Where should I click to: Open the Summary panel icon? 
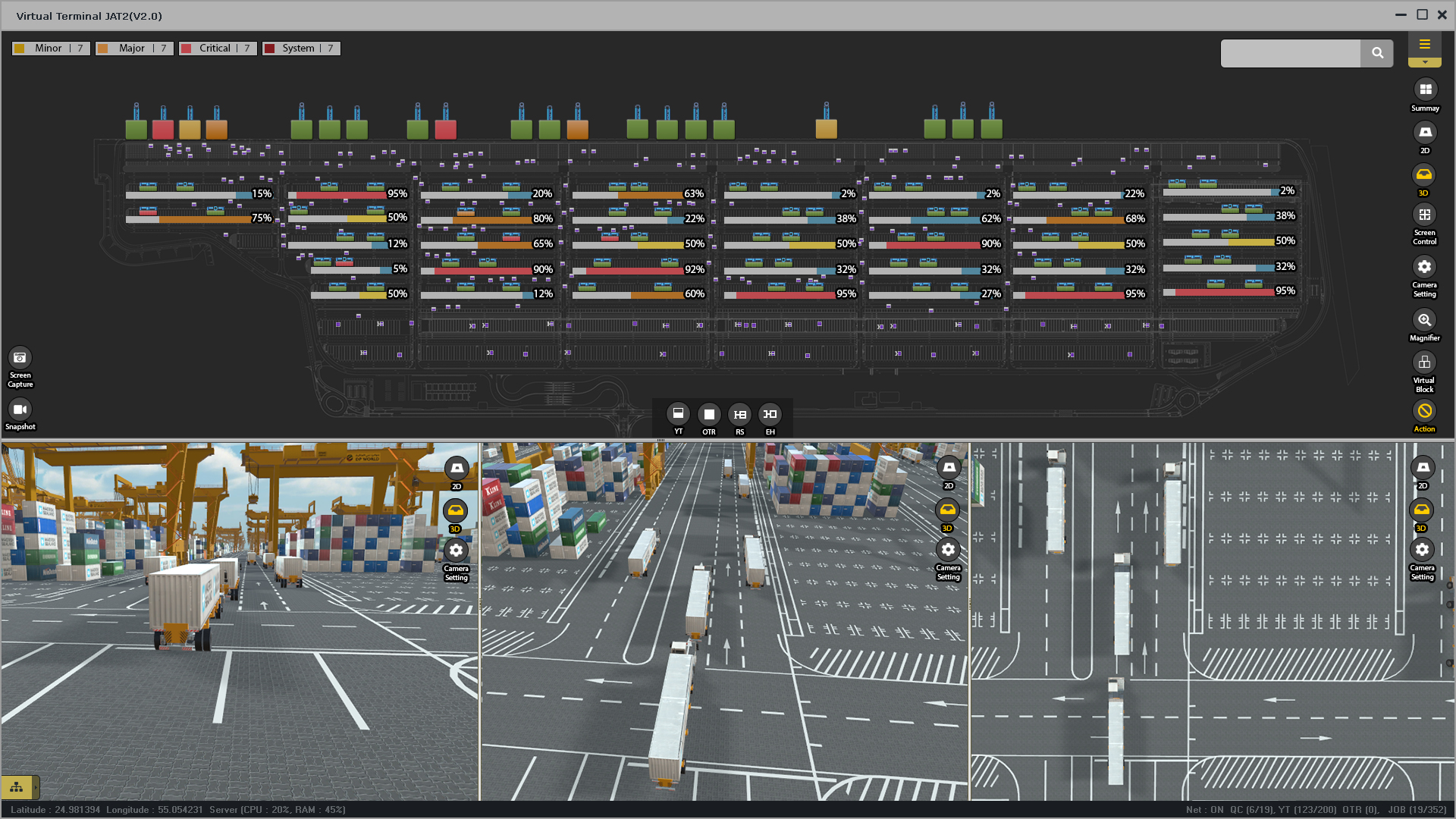pyautogui.click(x=1425, y=89)
